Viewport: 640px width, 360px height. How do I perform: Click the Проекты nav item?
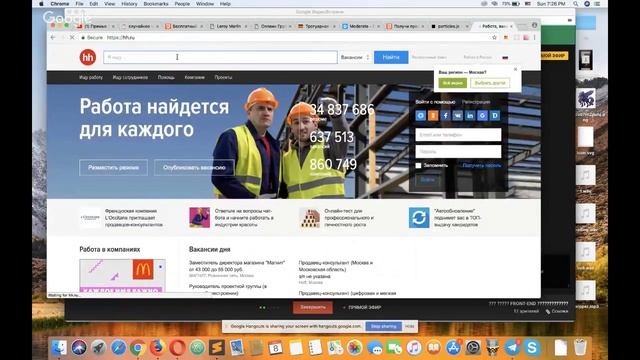223,77
